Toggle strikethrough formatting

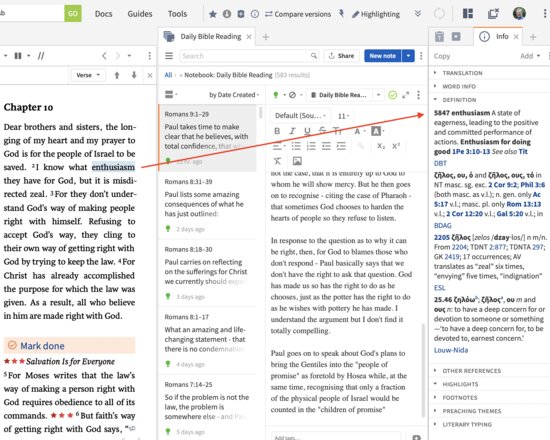point(322,131)
